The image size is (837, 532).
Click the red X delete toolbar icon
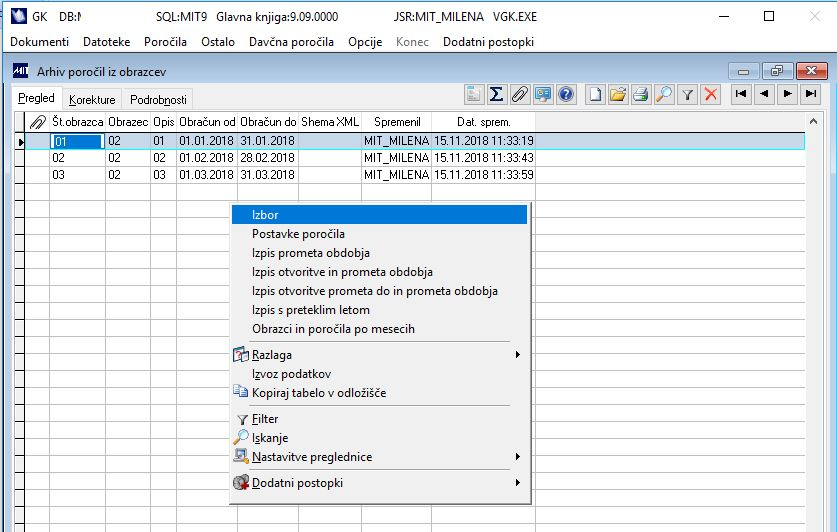click(710, 94)
